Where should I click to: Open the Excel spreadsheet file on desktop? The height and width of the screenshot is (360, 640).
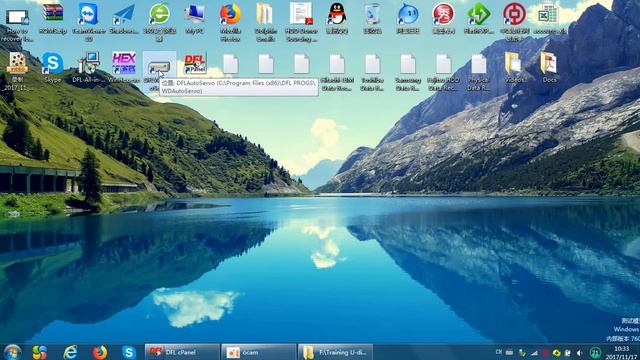[549, 18]
